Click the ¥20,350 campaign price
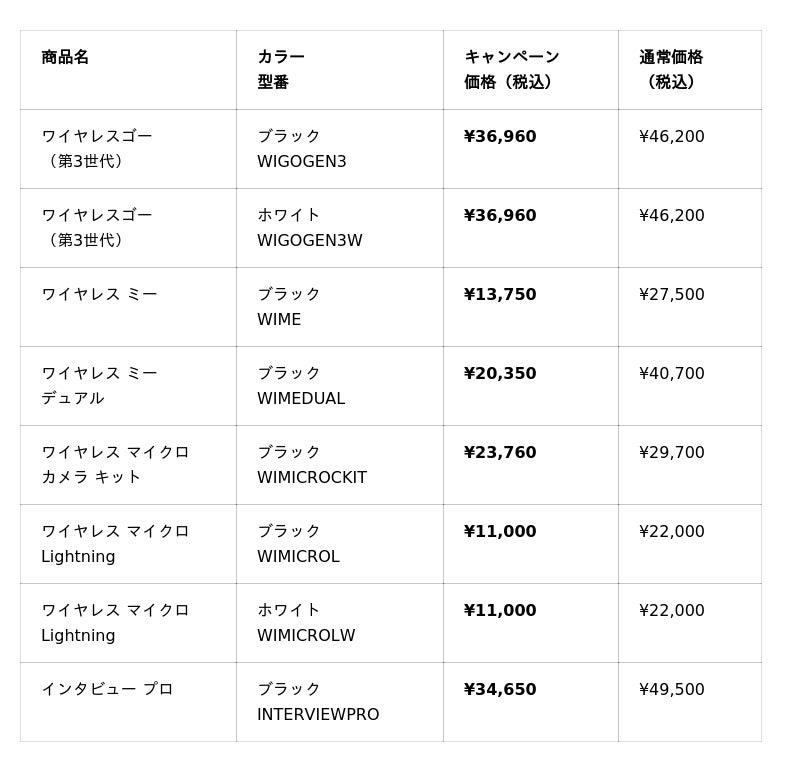The width and height of the screenshot is (800, 772). pyautogui.click(x=500, y=373)
